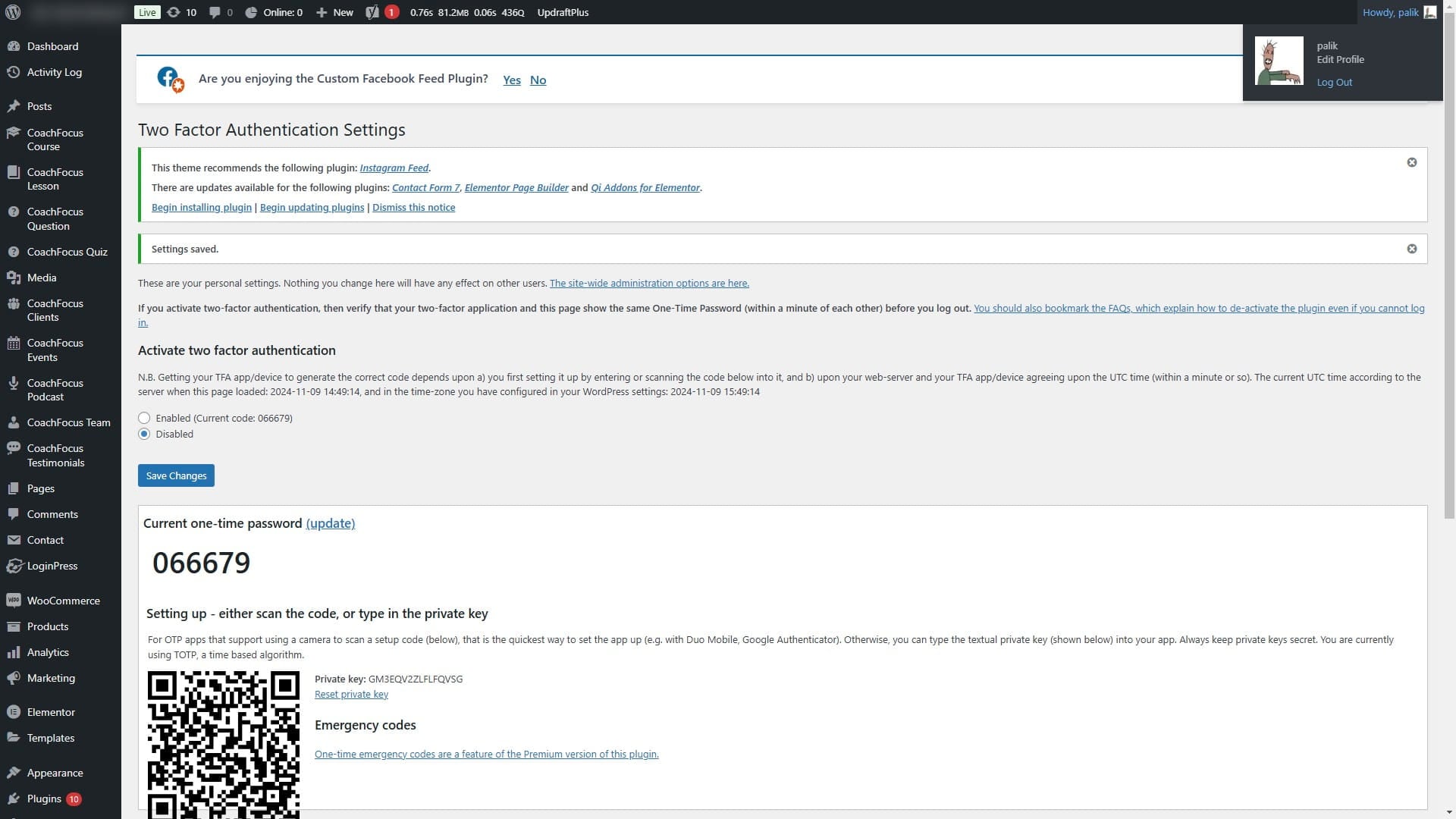This screenshot has width=1456, height=819.
Task: Open the Yoast SEO icon in admin bar
Action: [x=372, y=12]
